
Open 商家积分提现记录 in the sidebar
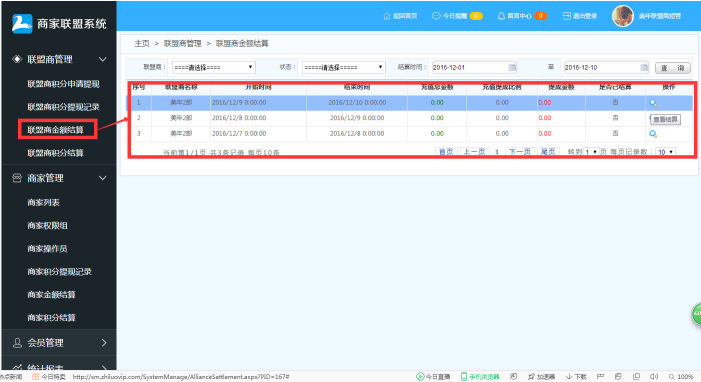click(x=59, y=272)
